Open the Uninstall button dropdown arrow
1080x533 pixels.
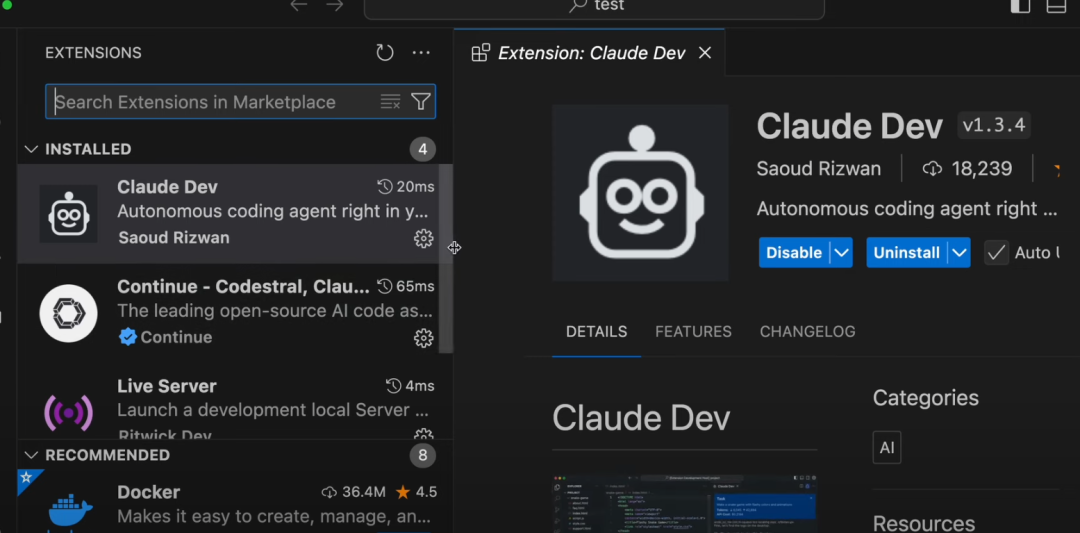[x=959, y=253]
